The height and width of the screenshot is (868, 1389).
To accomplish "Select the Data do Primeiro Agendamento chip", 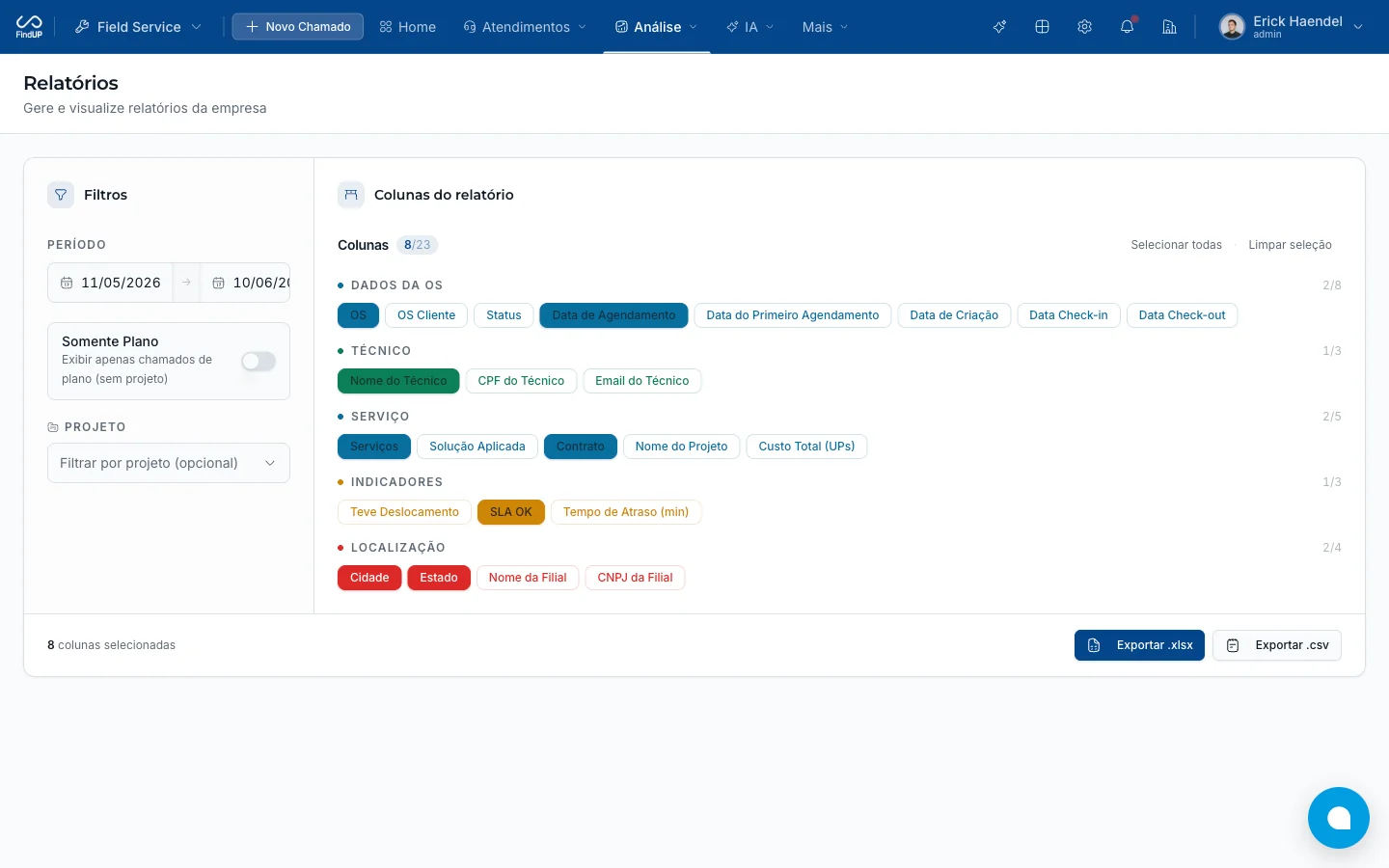I will click(793, 315).
